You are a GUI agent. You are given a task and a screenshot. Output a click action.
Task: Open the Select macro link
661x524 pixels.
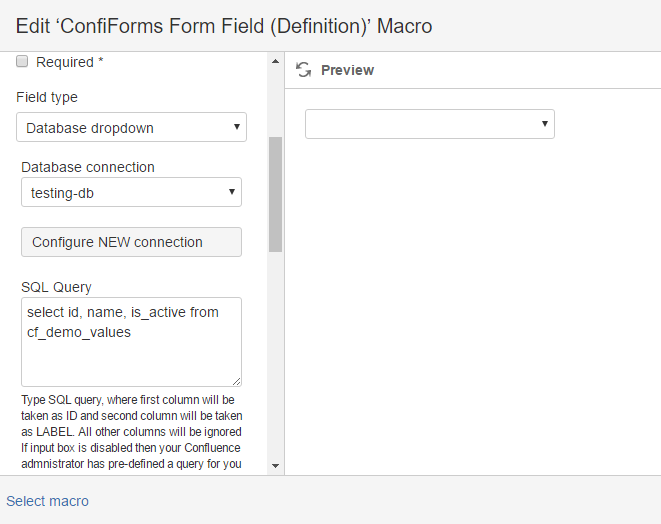47,501
